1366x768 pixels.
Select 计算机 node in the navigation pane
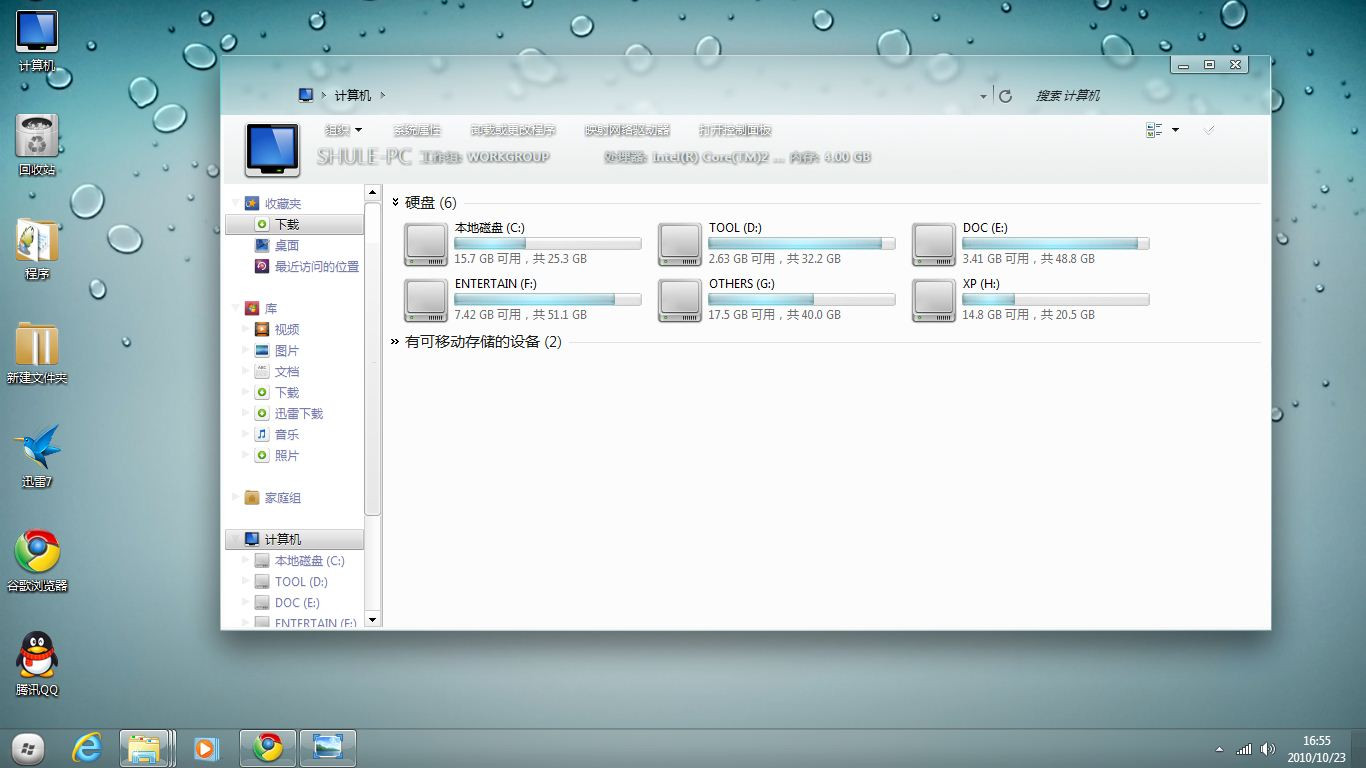pyautogui.click(x=294, y=539)
